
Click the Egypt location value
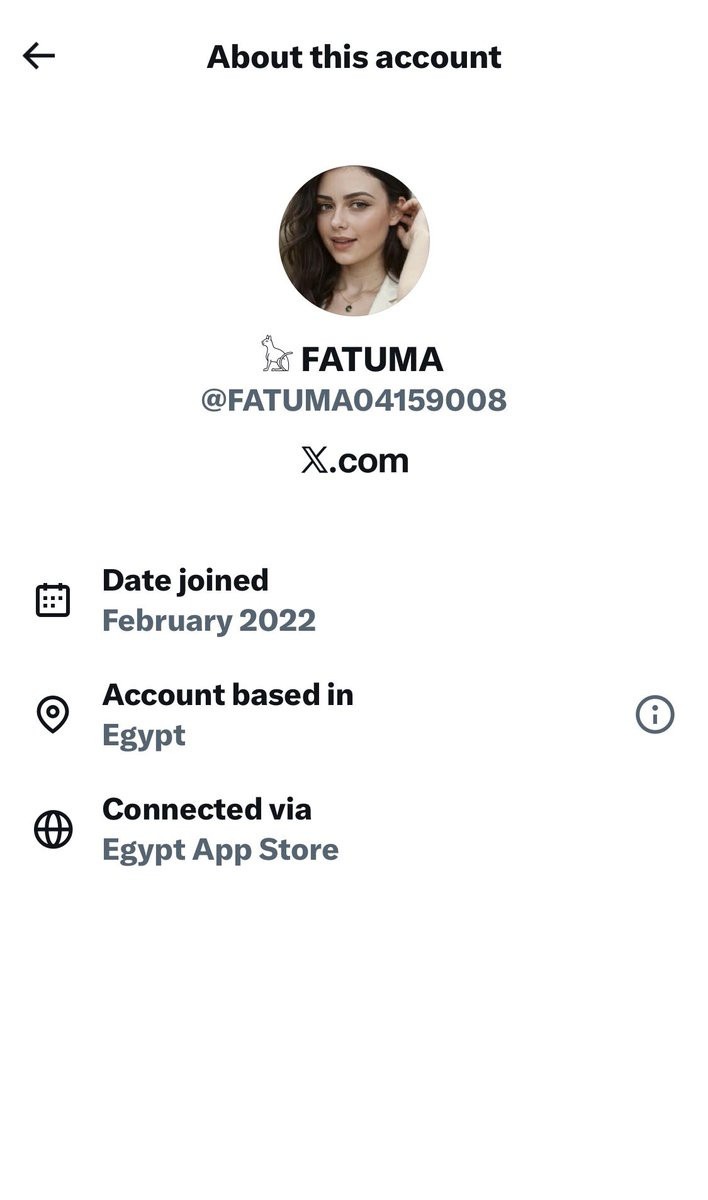pyautogui.click(x=144, y=736)
